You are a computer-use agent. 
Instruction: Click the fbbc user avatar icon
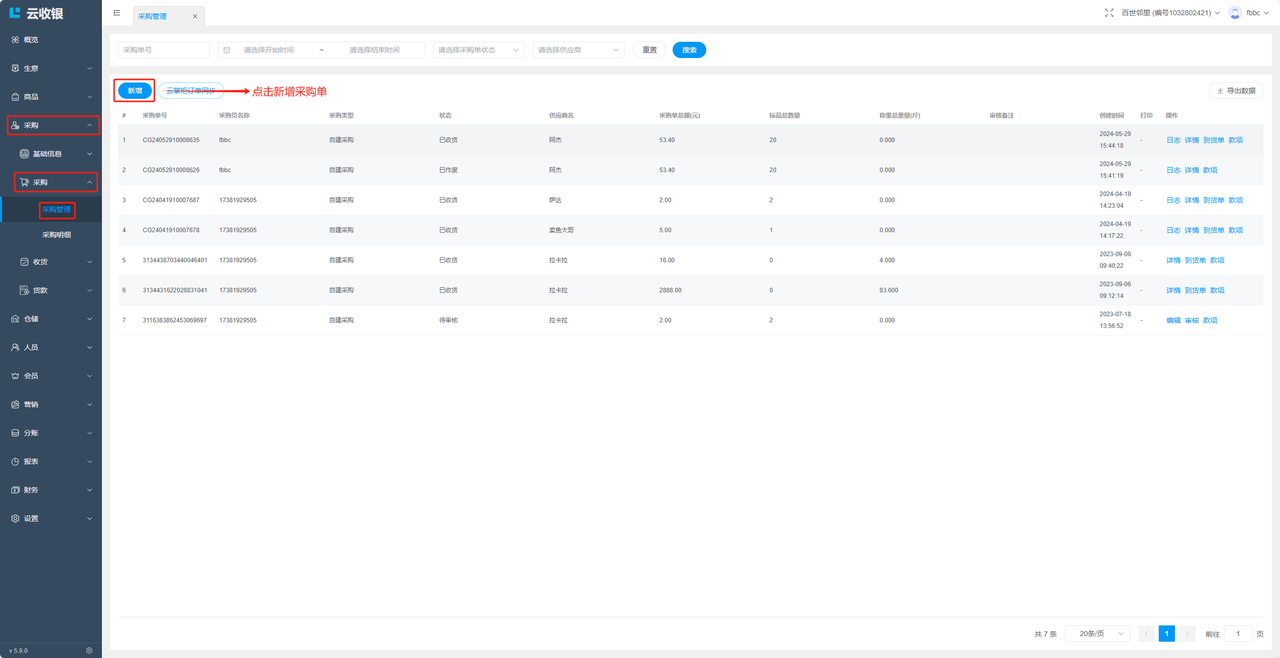[1235, 13]
